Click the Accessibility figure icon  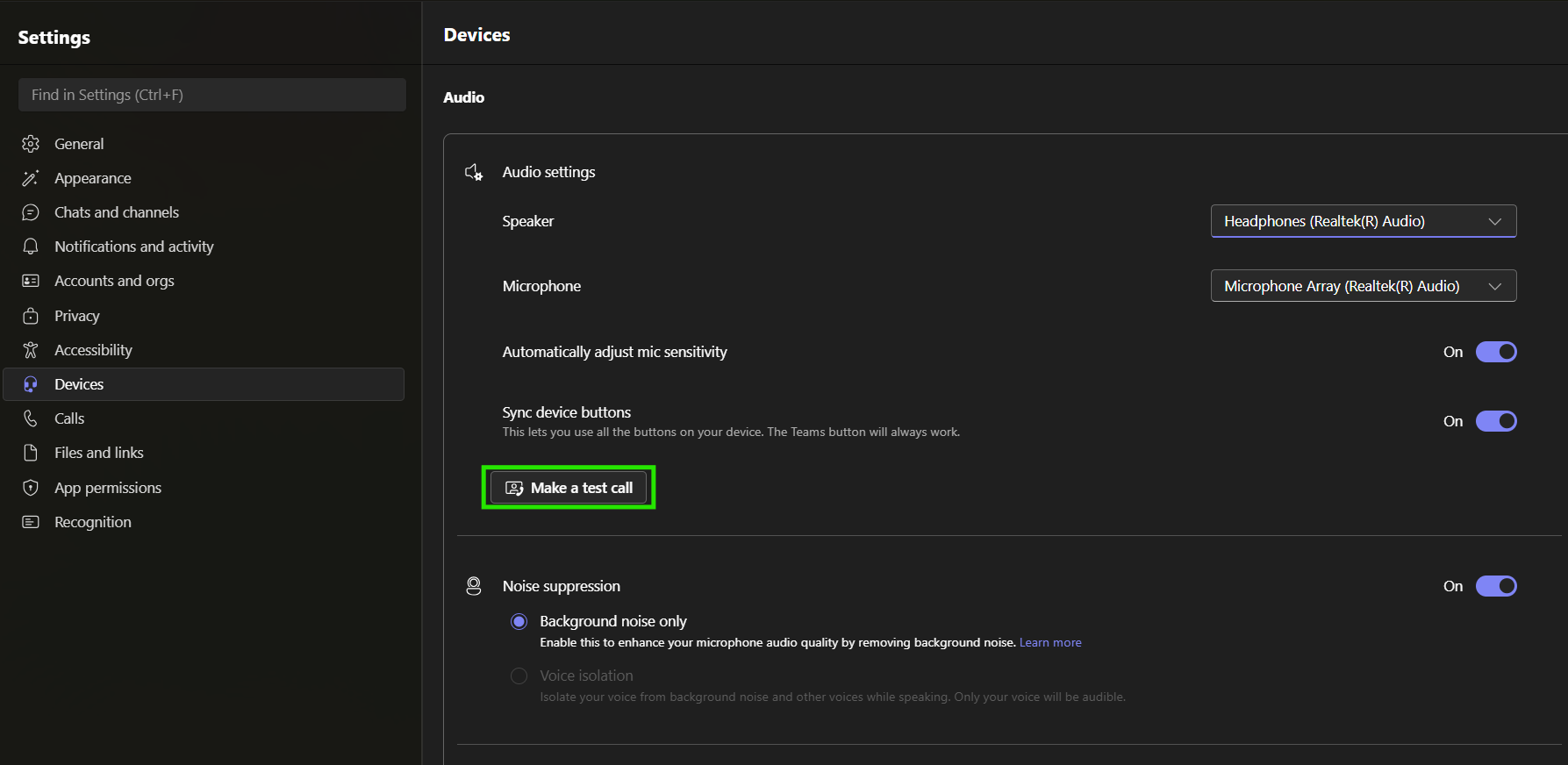31,350
